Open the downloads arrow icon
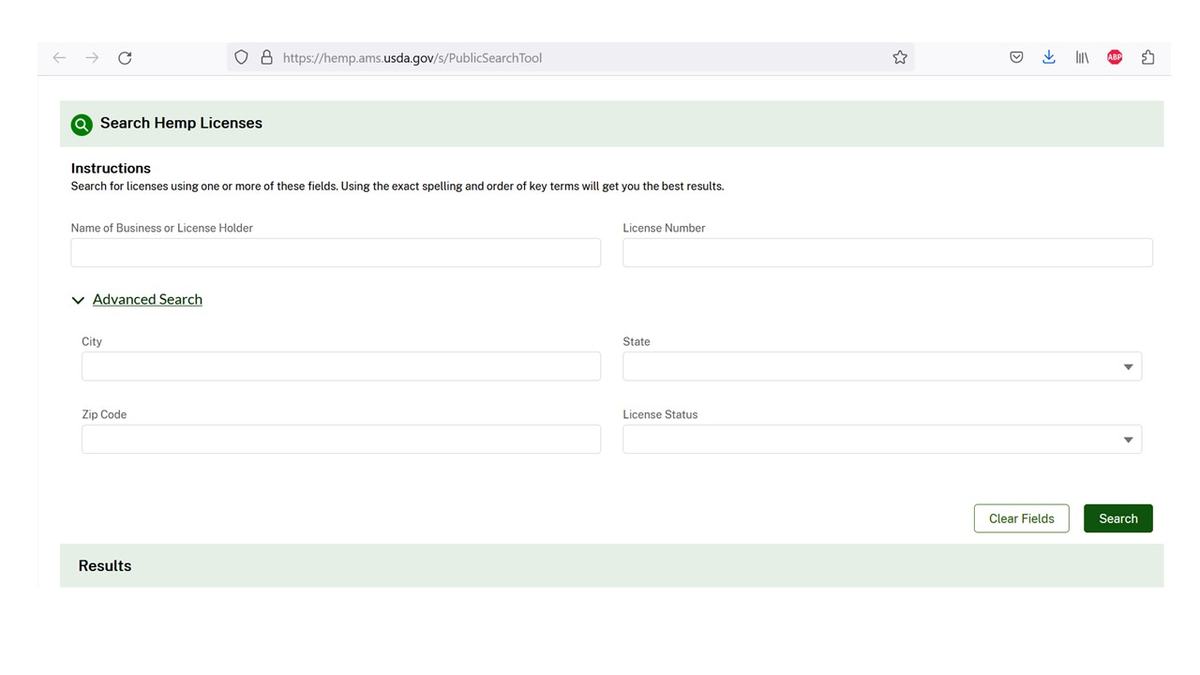Viewport: 1200px width, 675px height. (x=1049, y=58)
